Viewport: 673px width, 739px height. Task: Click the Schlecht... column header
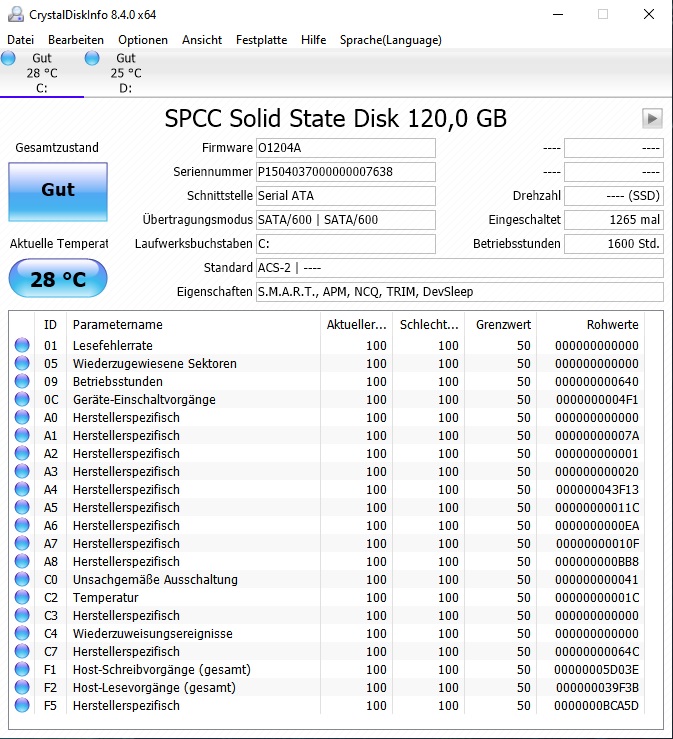[428, 325]
